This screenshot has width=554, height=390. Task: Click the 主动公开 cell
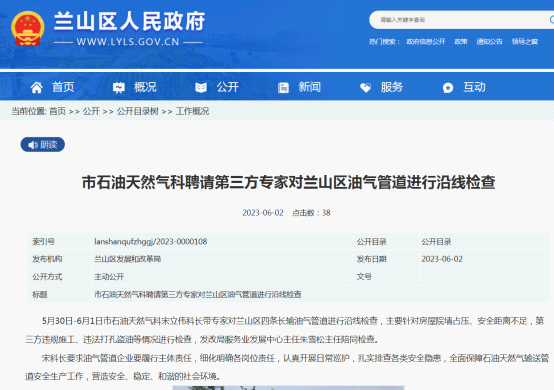point(109,277)
